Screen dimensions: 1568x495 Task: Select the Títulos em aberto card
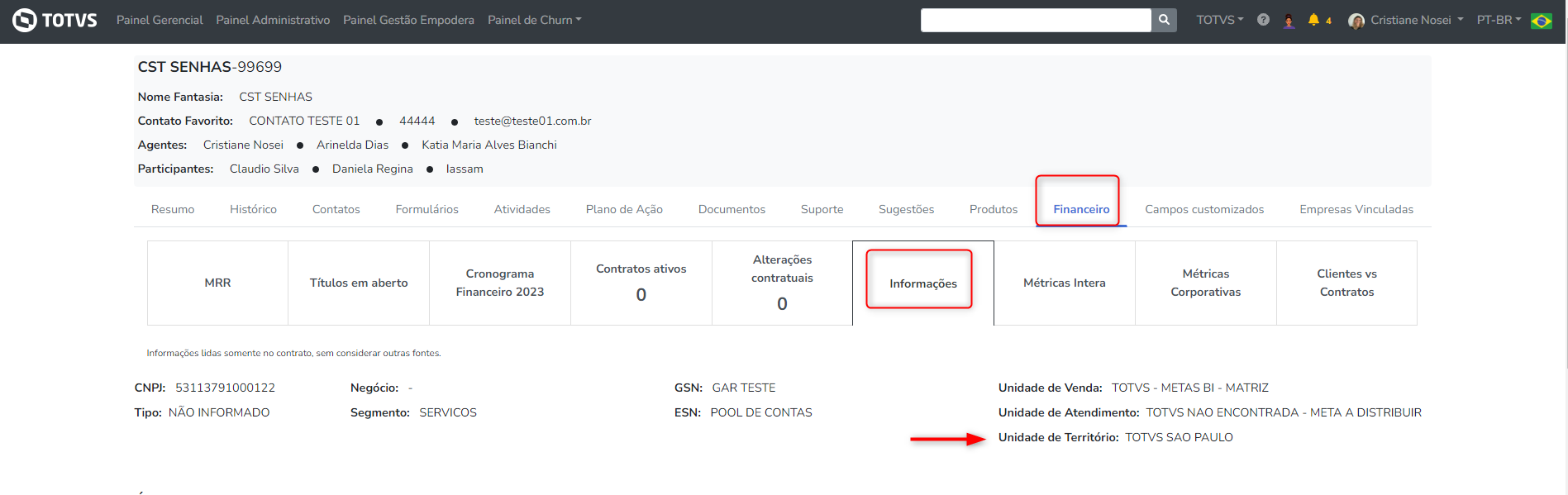coord(359,283)
